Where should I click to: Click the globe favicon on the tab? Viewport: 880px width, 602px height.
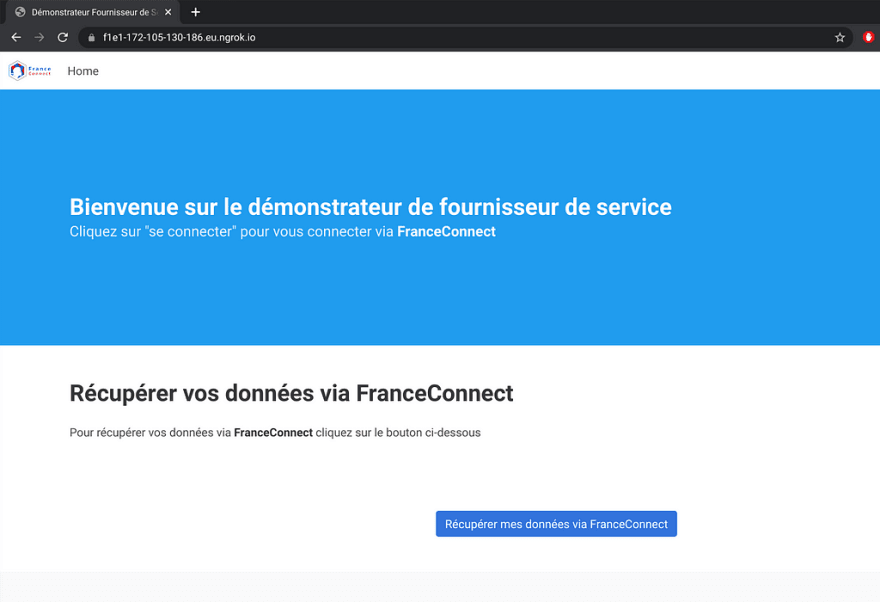(20, 12)
